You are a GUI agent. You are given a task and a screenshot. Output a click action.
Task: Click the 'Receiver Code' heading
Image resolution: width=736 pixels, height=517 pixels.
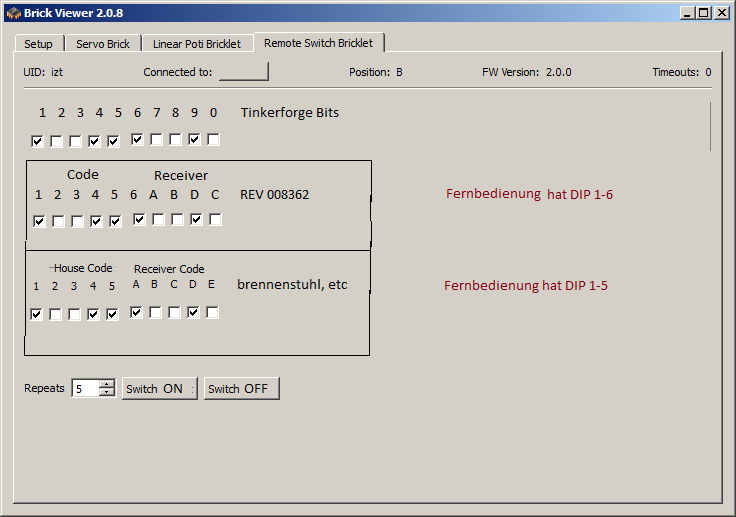[169, 269]
